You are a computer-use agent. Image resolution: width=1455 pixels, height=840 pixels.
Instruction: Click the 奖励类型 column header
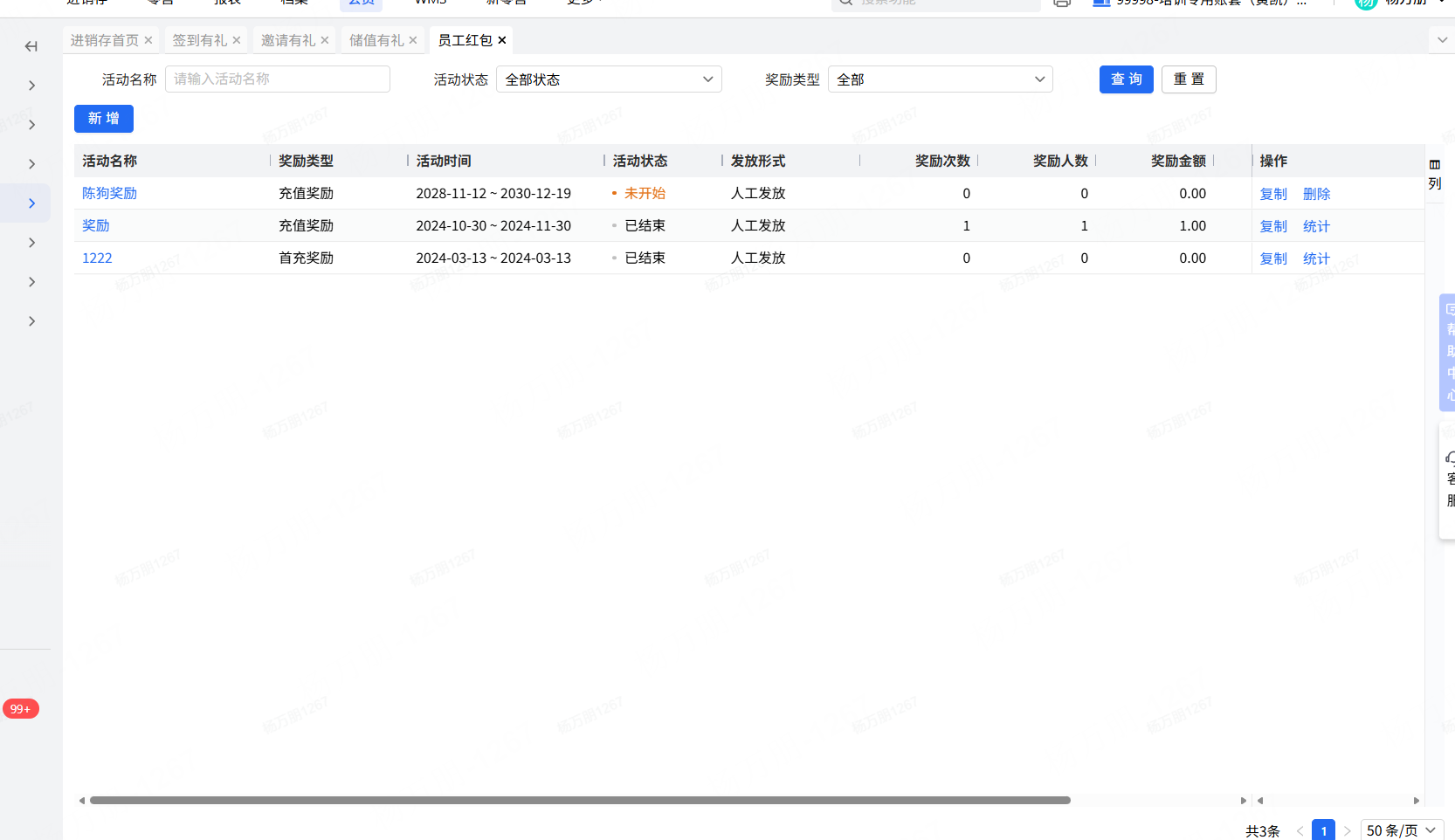point(307,161)
